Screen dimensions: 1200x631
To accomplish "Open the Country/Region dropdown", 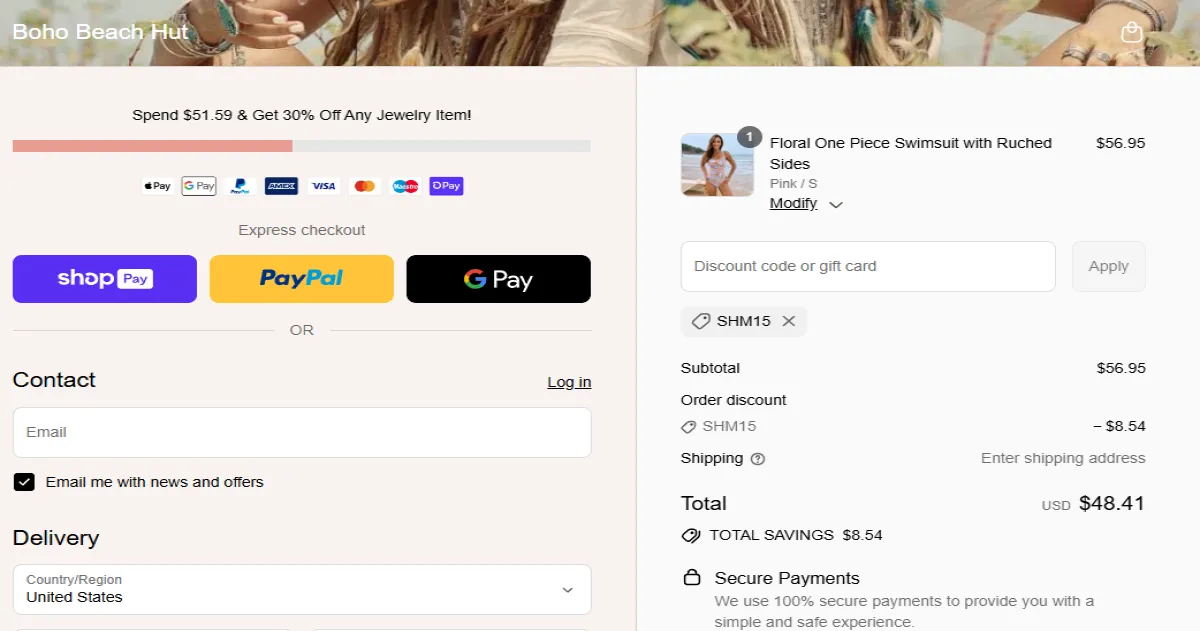I will point(301,589).
